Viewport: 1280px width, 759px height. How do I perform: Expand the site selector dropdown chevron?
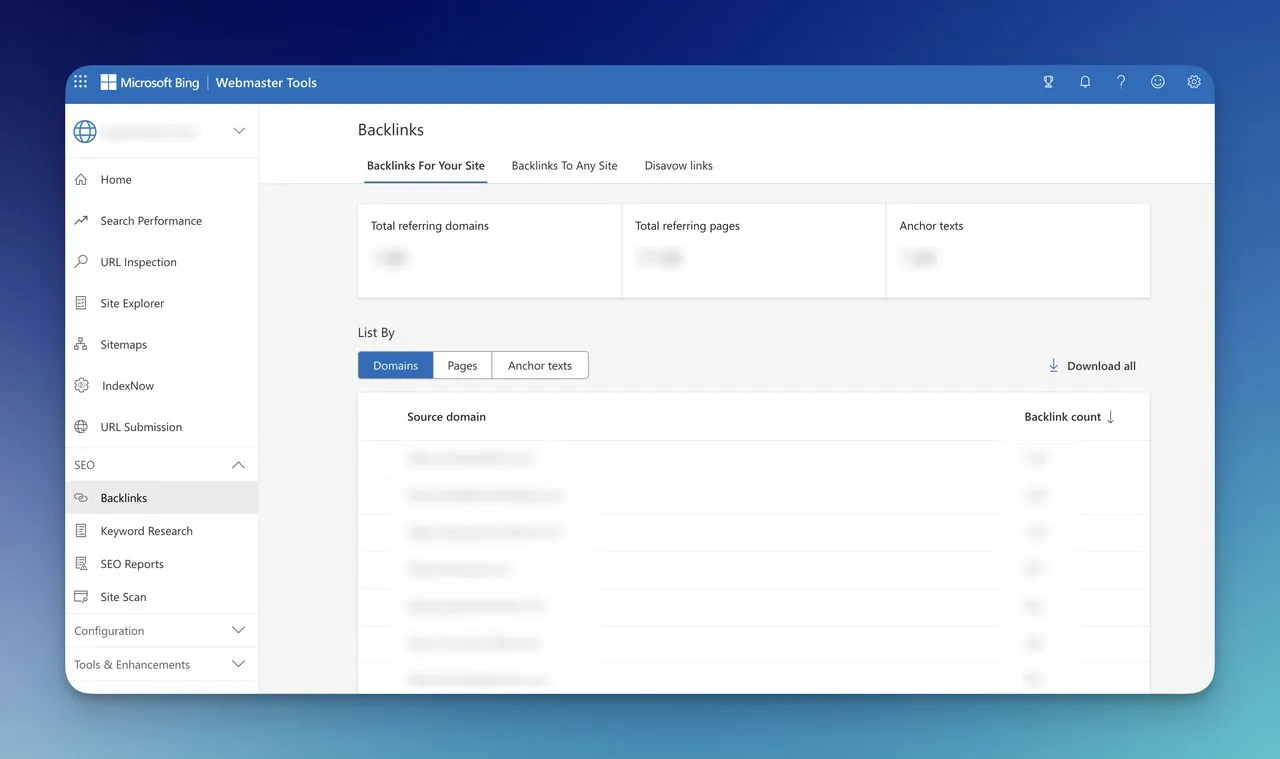[239, 131]
